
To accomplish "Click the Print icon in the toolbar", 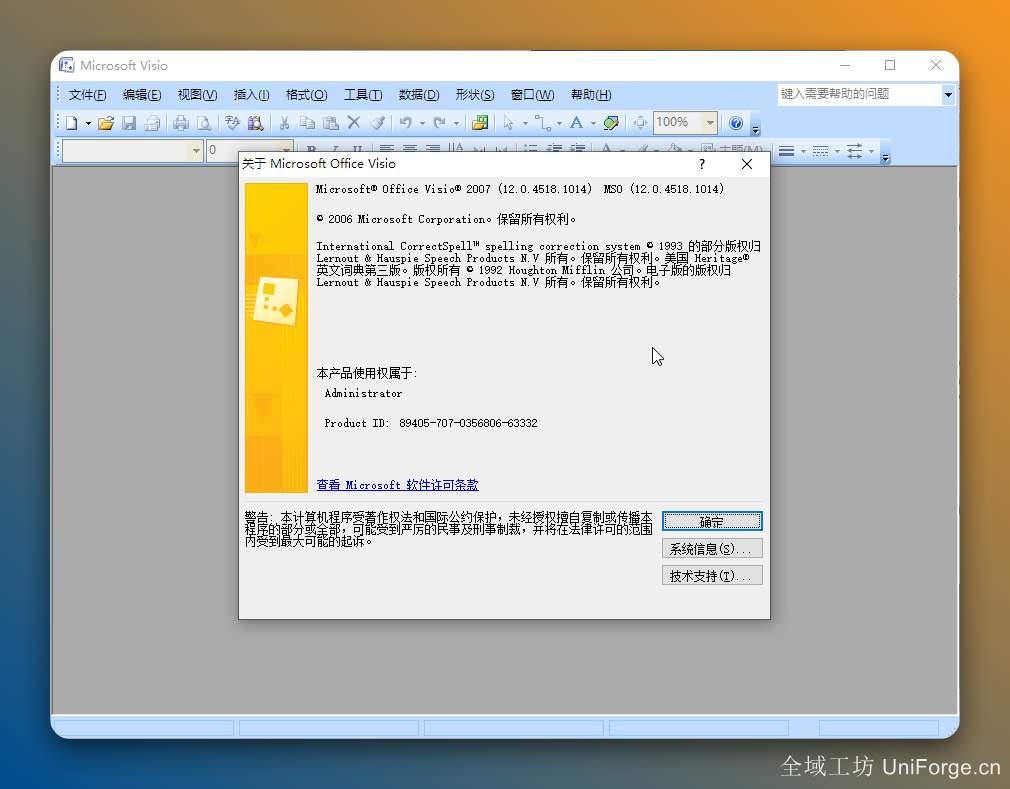I will [x=181, y=122].
